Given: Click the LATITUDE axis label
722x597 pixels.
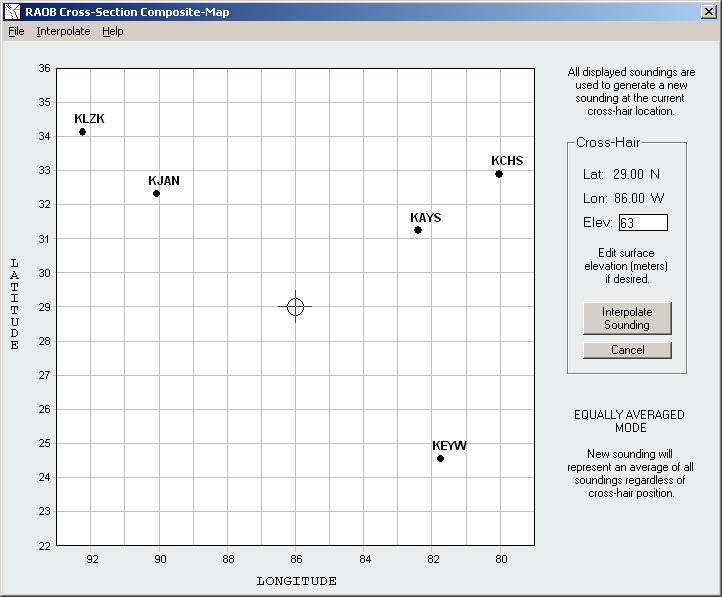Looking at the screenshot, I should [15, 304].
